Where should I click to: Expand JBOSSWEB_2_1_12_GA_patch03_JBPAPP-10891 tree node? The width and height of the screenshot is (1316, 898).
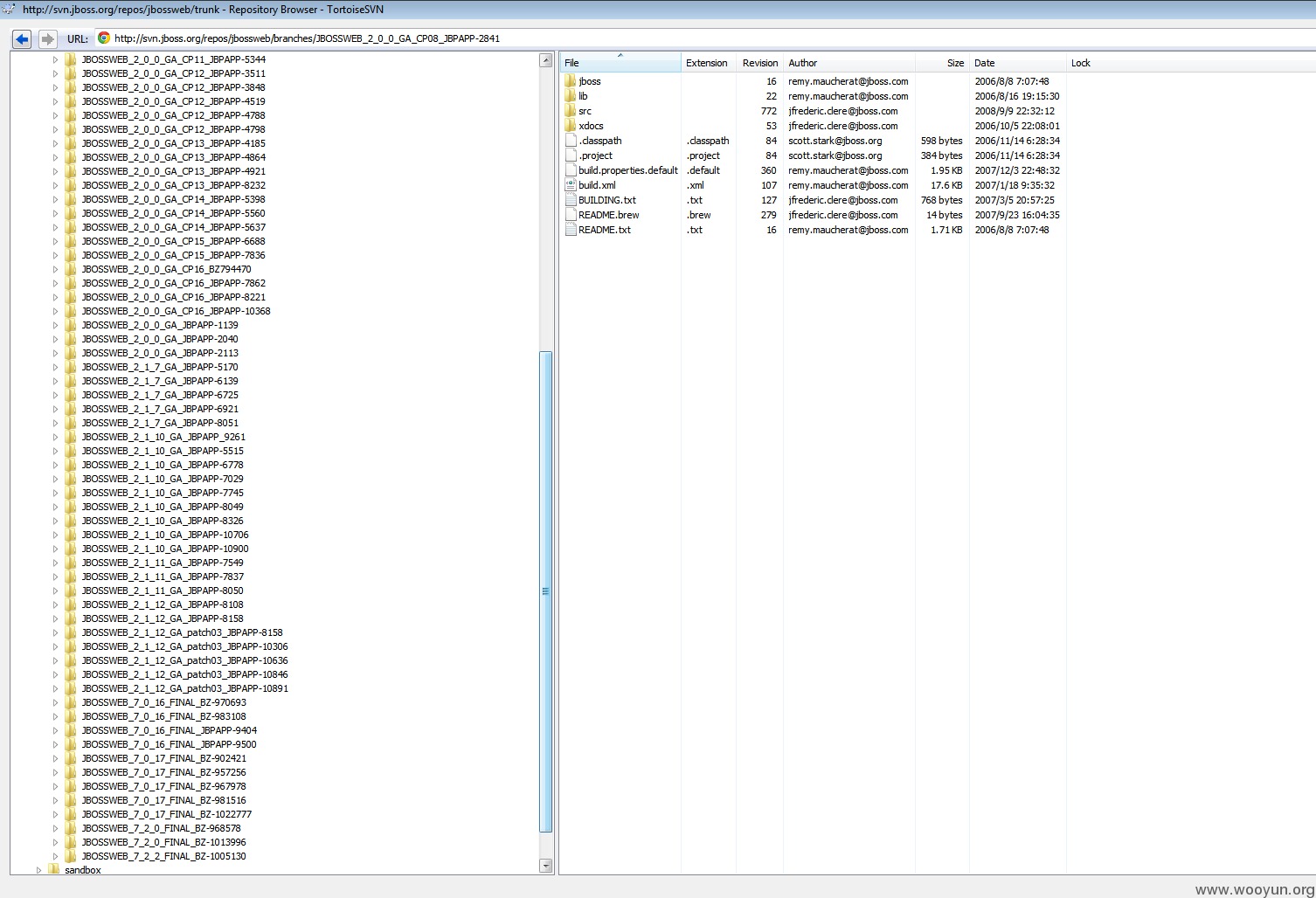(55, 688)
